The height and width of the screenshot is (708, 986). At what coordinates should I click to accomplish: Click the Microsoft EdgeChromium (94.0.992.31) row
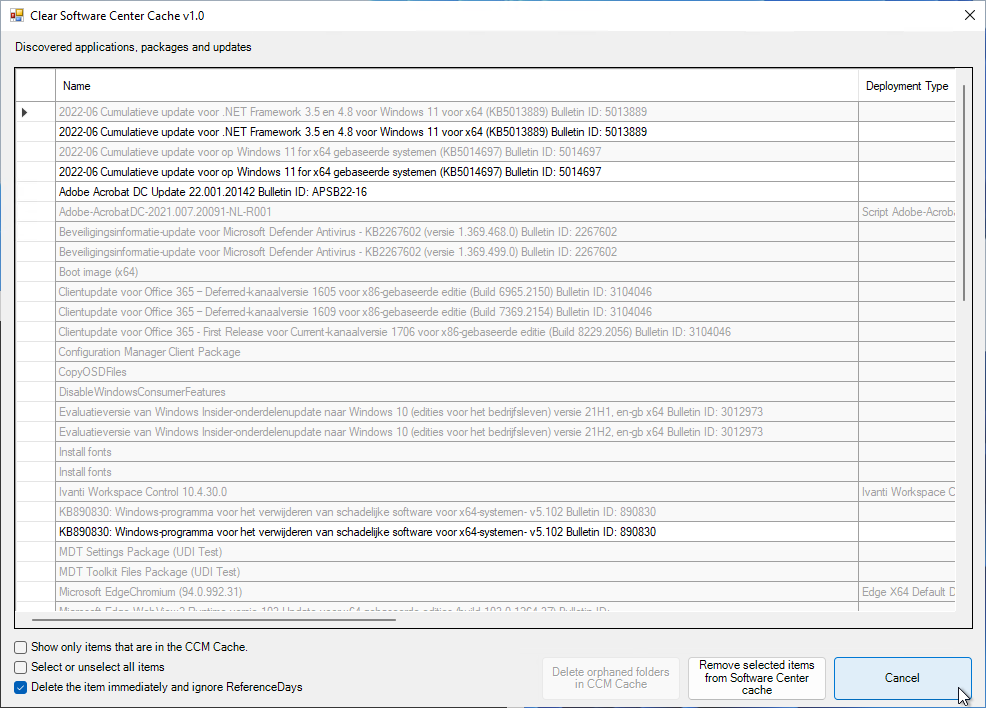150,592
